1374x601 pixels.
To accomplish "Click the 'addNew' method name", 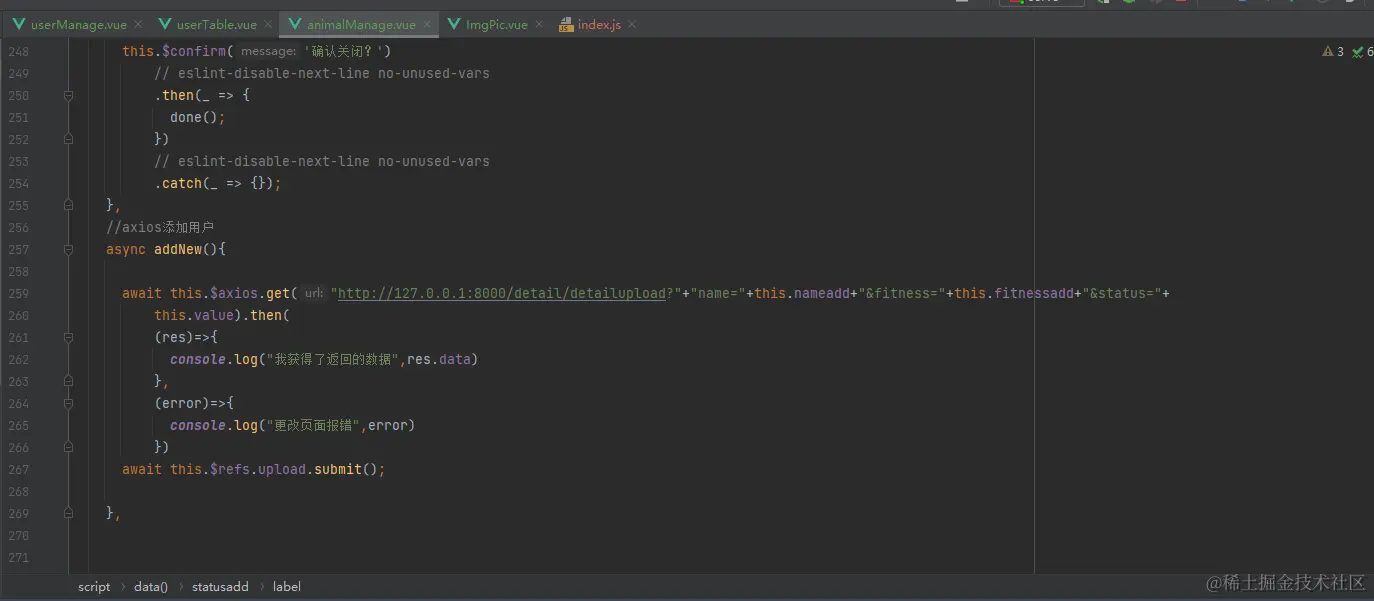I will pos(178,249).
